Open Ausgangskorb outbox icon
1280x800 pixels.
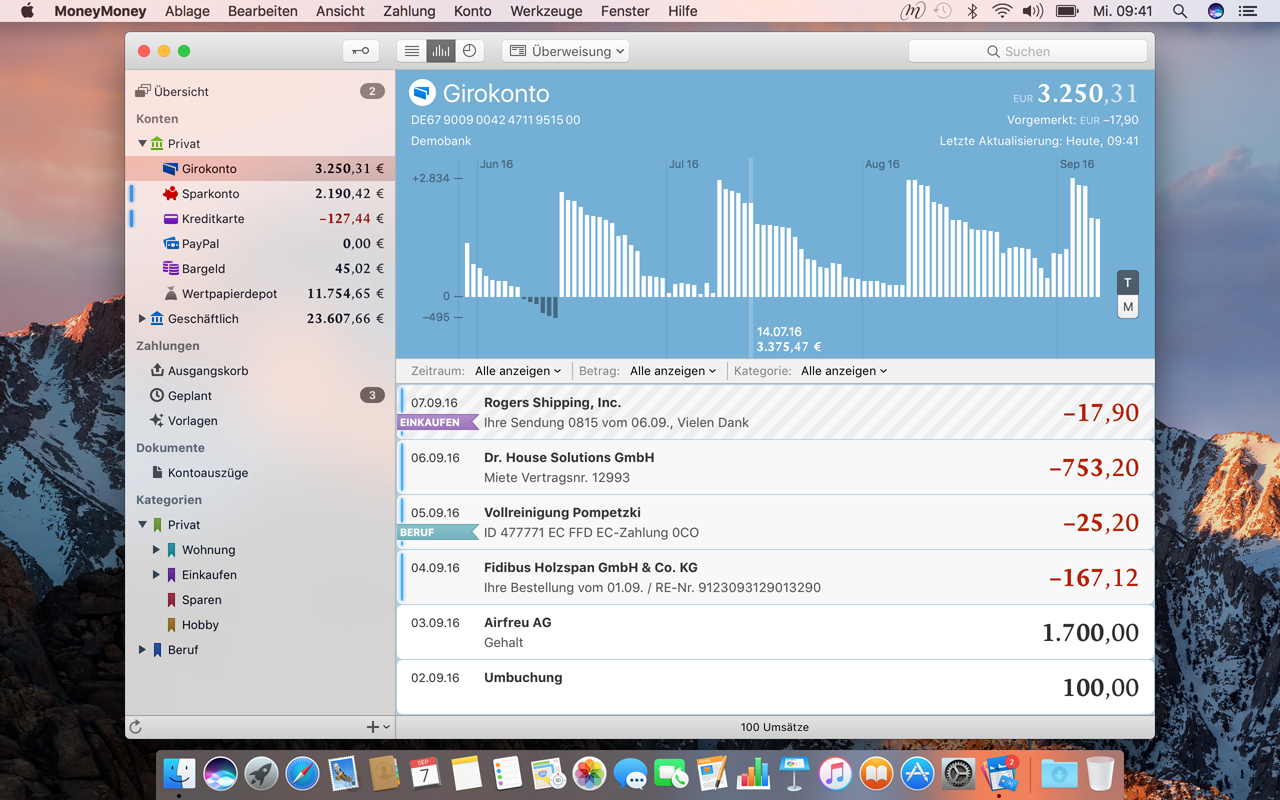(157, 370)
